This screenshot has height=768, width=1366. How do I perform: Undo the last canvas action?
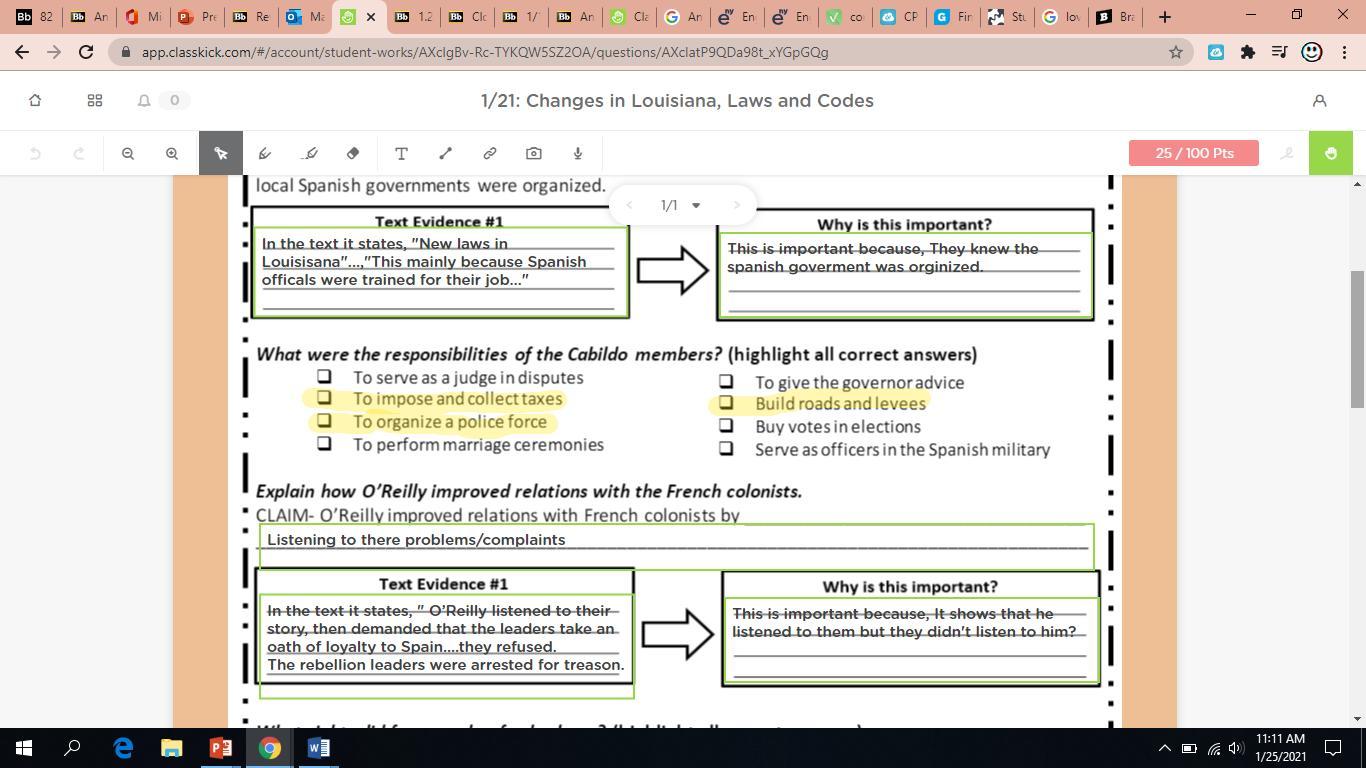(35, 153)
